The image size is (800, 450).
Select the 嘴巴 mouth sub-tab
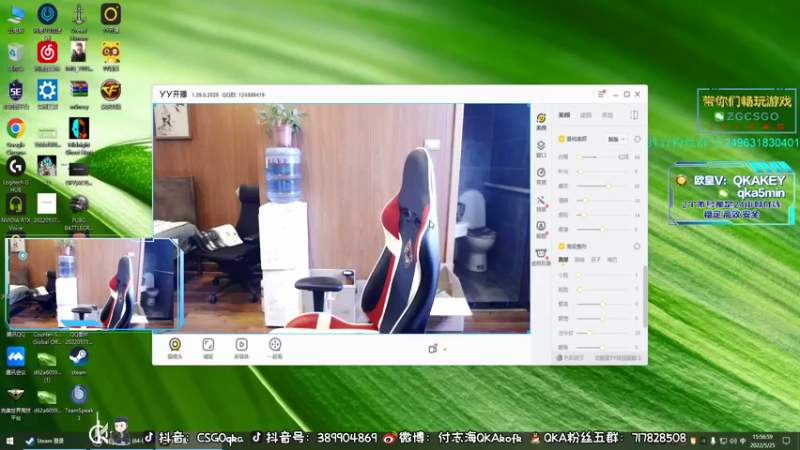(612, 260)
